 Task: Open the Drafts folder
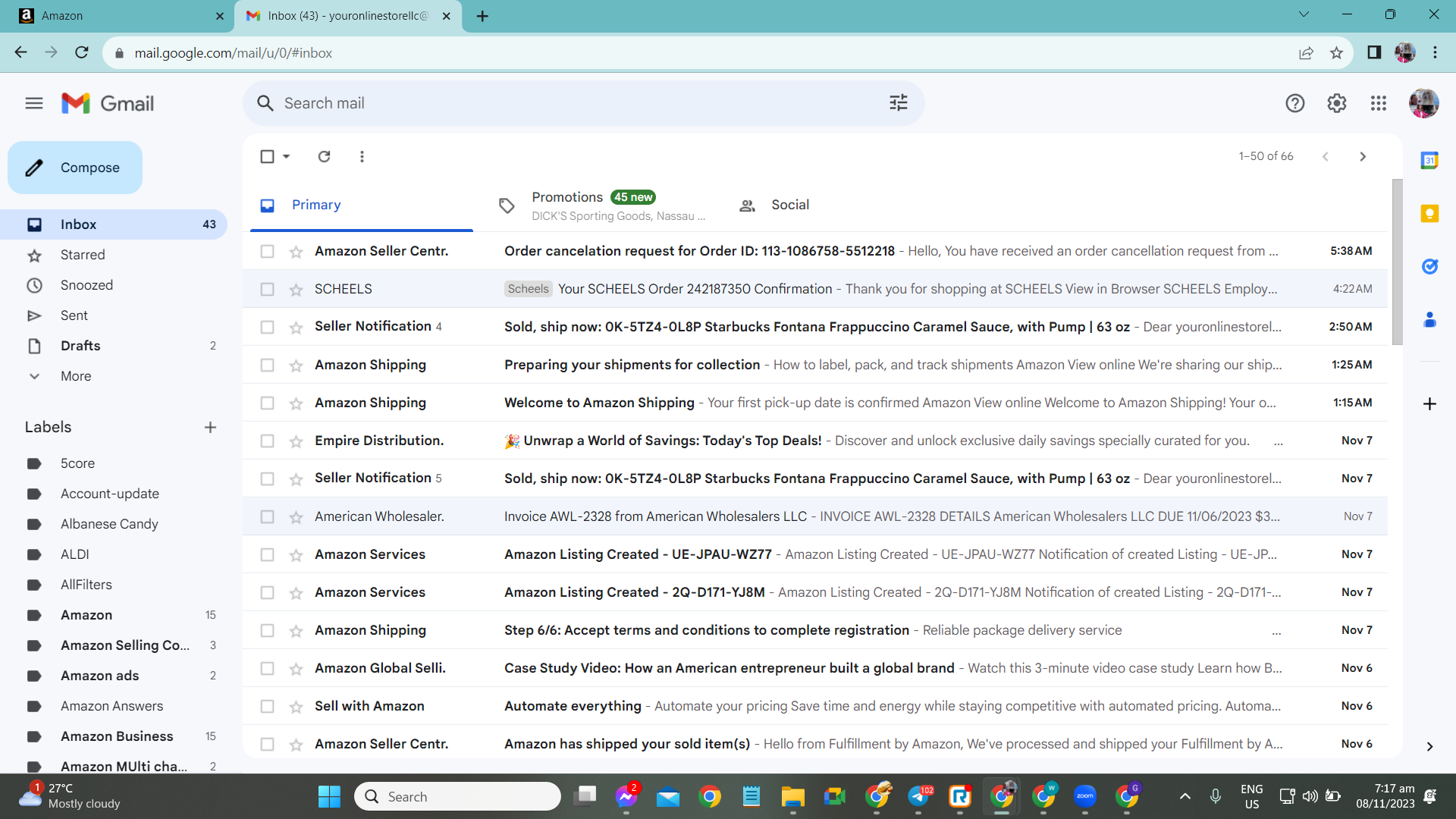coord(80,346)
